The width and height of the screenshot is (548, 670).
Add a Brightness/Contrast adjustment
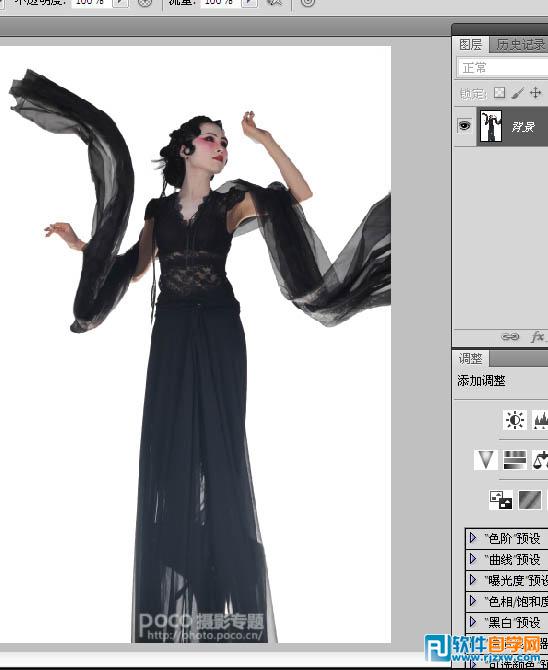click(515, 420)
